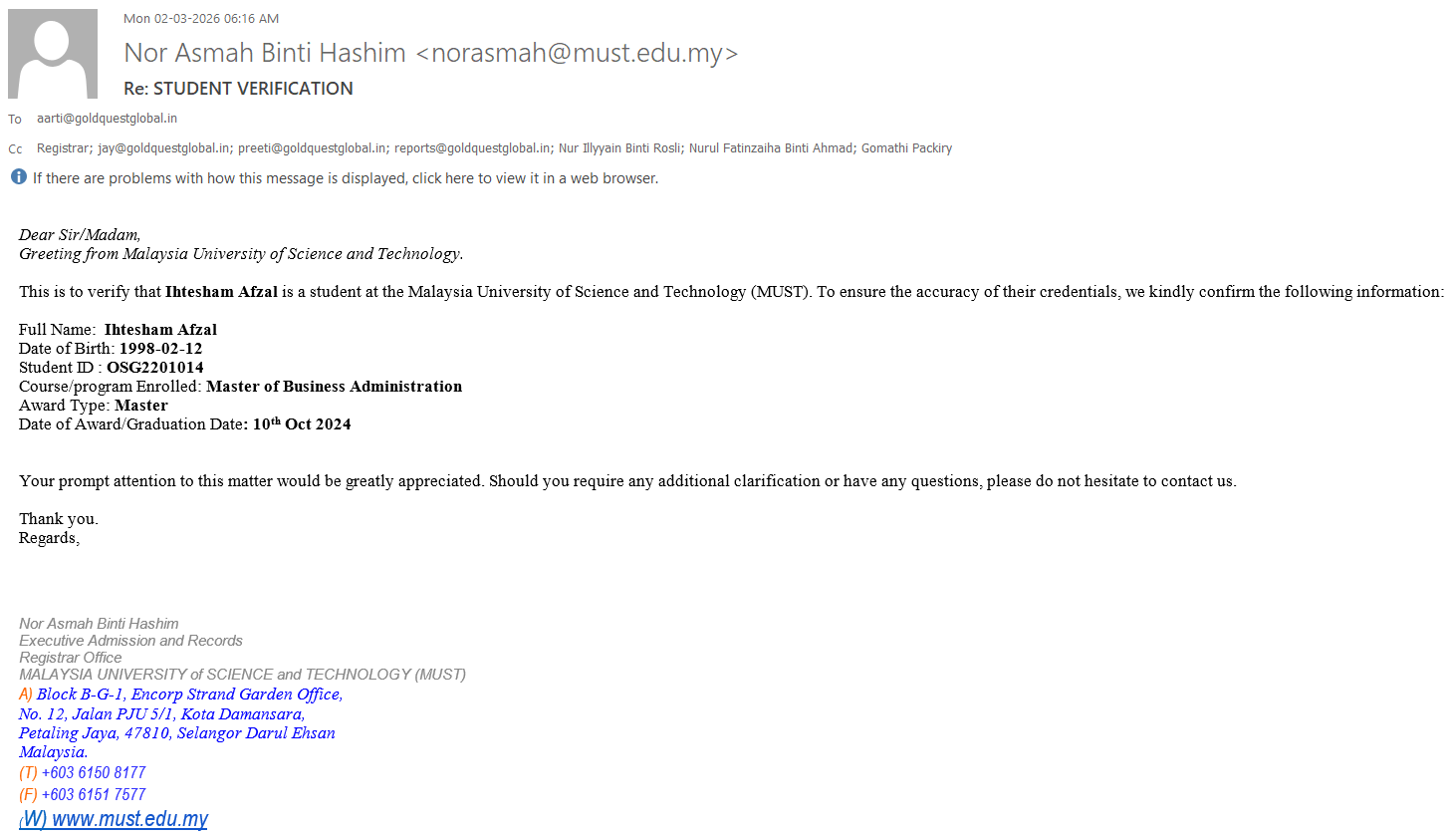Click the Registrar contact in the Cc line
The height and width of the screenshot is (837, 1456).
(63, 148)
